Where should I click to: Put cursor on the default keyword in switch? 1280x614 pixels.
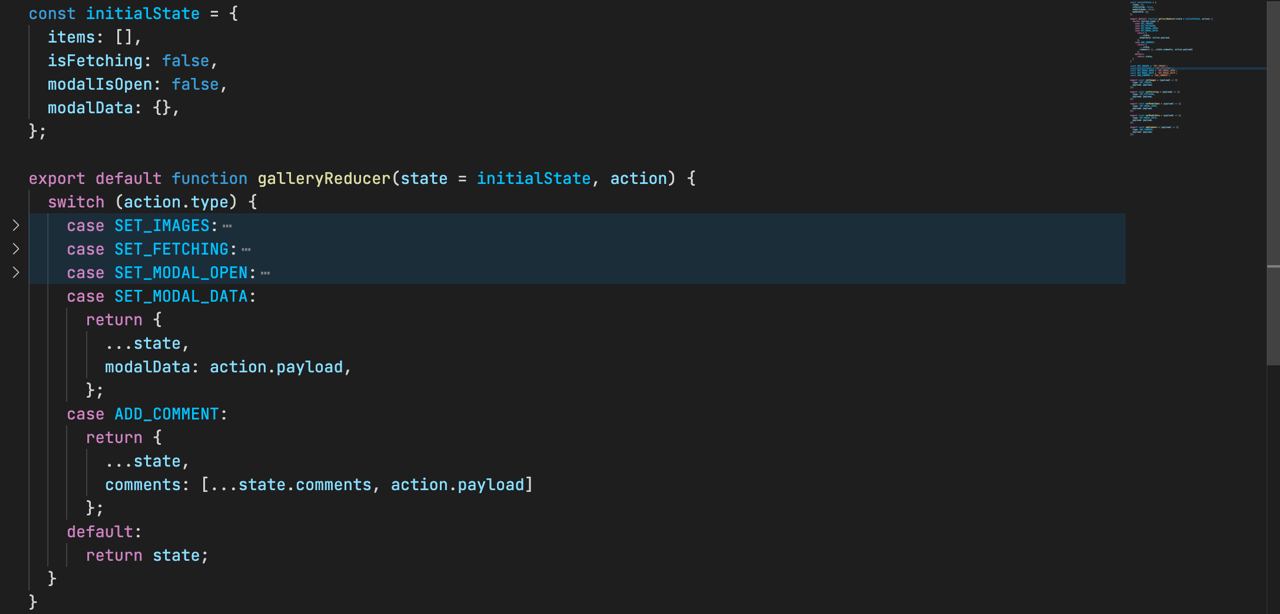[103, 532]
